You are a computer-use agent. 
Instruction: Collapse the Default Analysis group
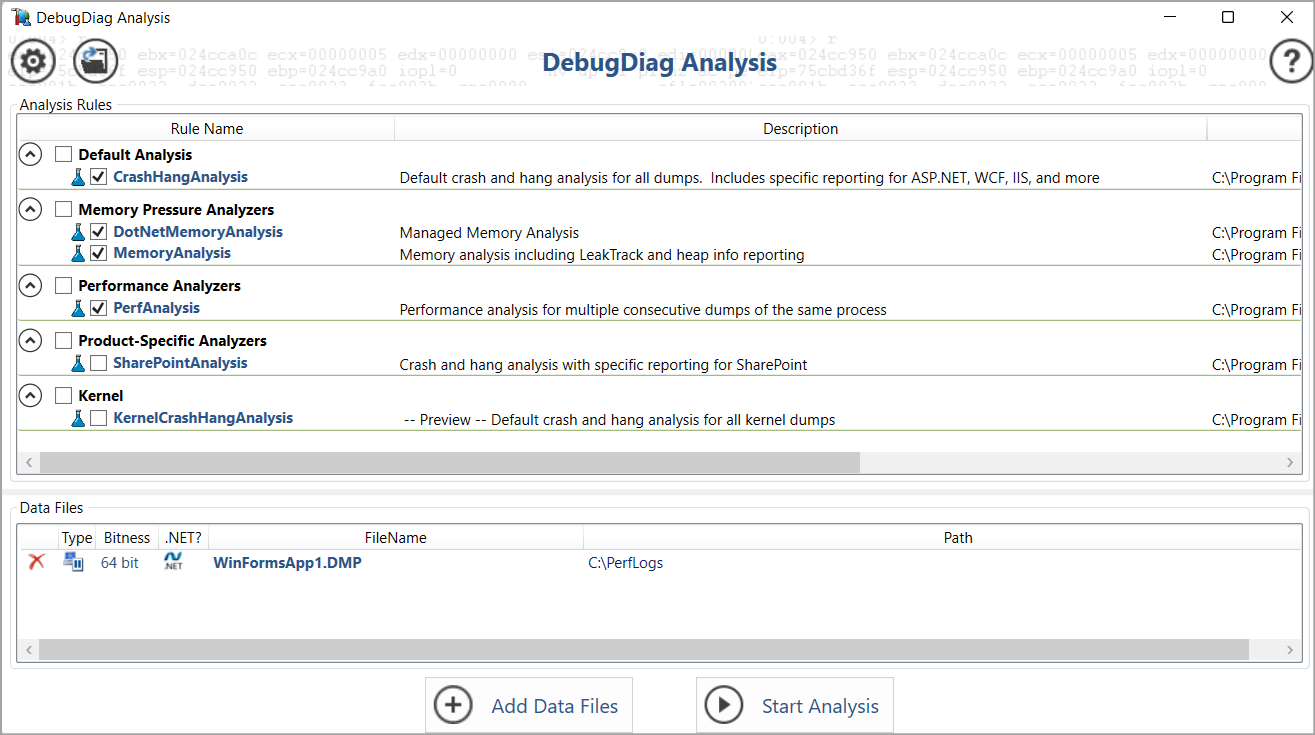(29, 154)
